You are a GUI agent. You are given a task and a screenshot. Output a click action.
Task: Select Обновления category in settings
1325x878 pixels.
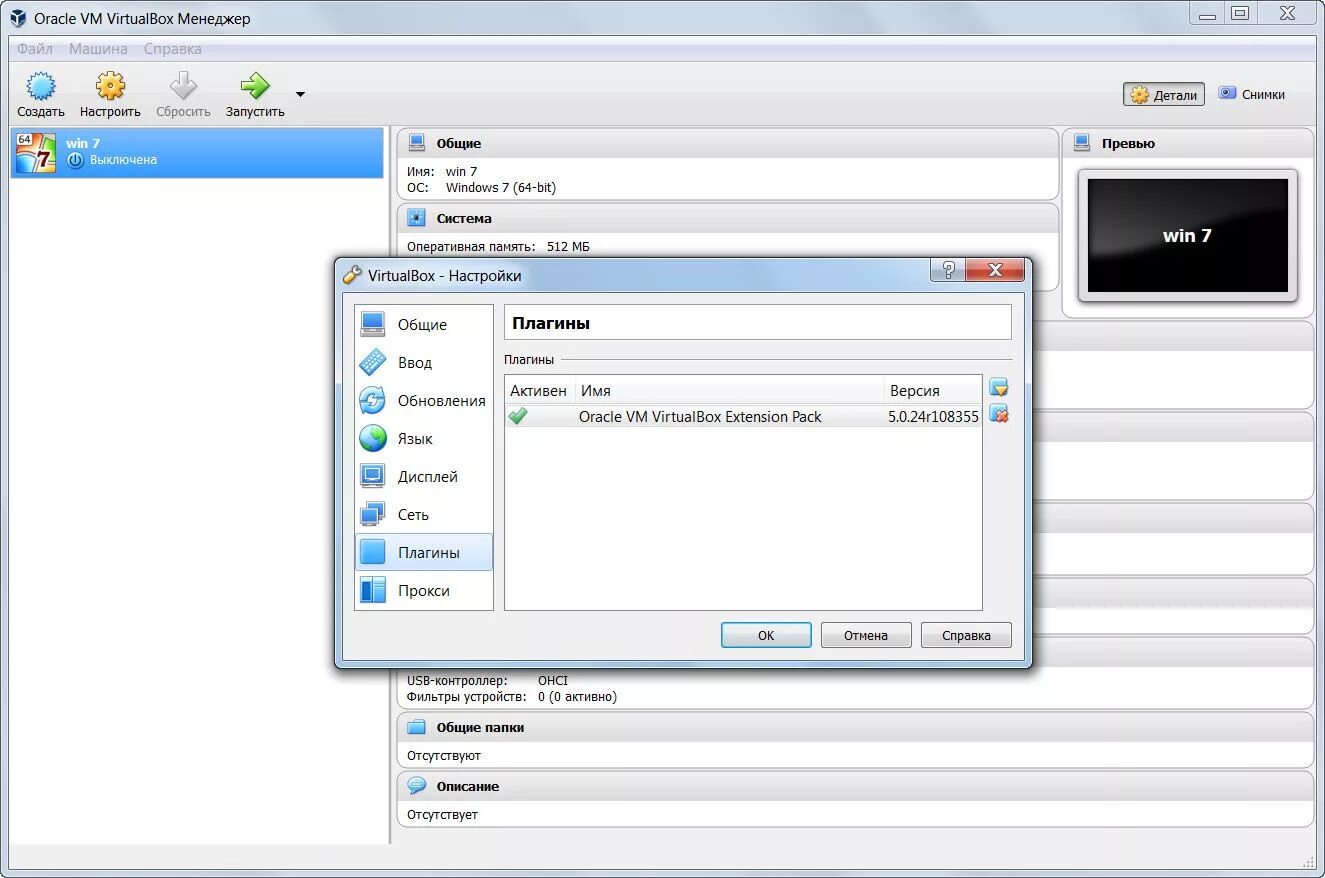[424, 400]
